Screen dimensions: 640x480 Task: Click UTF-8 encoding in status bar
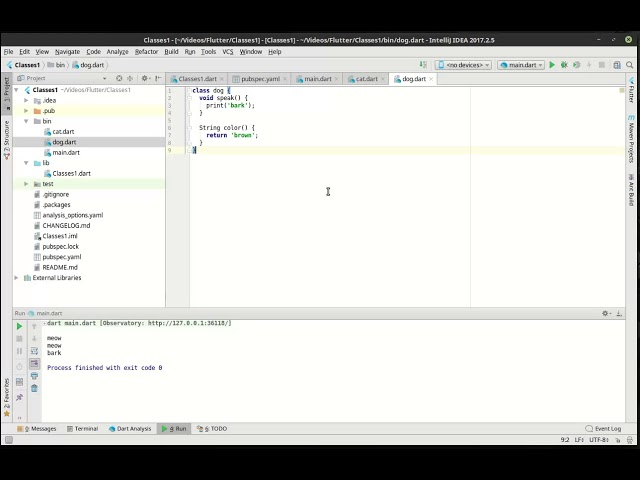[599, 440]
